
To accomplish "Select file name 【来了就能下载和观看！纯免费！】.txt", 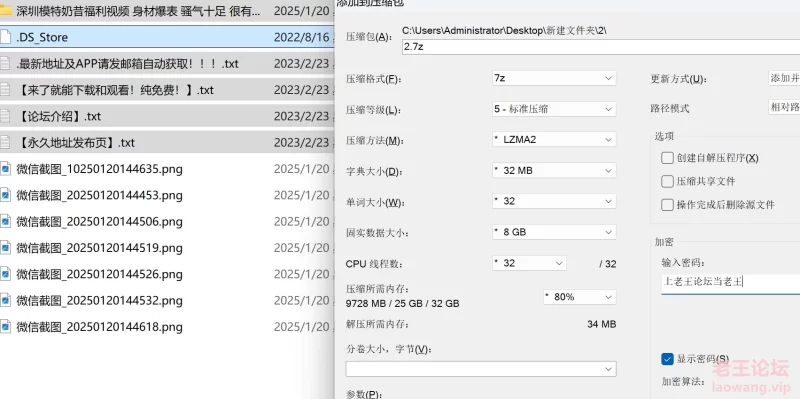I will [115, 90].
